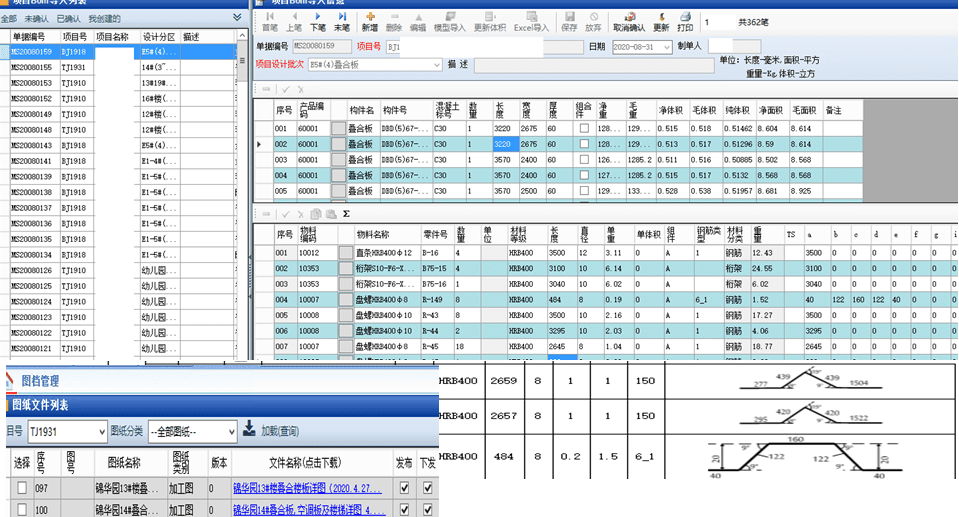Click the lookup button in material row 004
This screenshot has width=959, height=517.
tap(346, 300)
